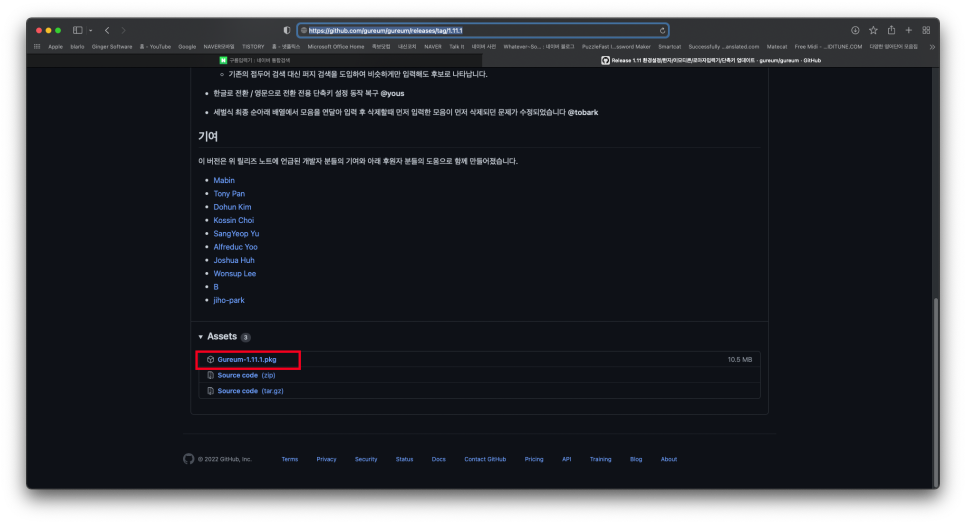Open the favorites grid icon in bookmarks bar

(x=37, y=47)
